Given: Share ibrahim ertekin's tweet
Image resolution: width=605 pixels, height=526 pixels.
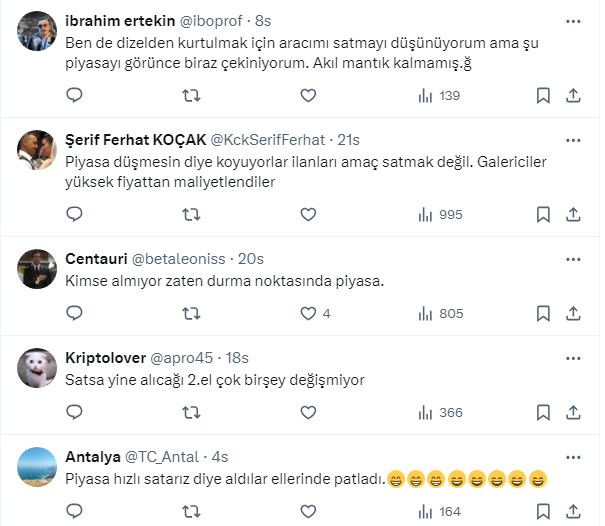Looking at the screenshot, I should click(573, 96).
